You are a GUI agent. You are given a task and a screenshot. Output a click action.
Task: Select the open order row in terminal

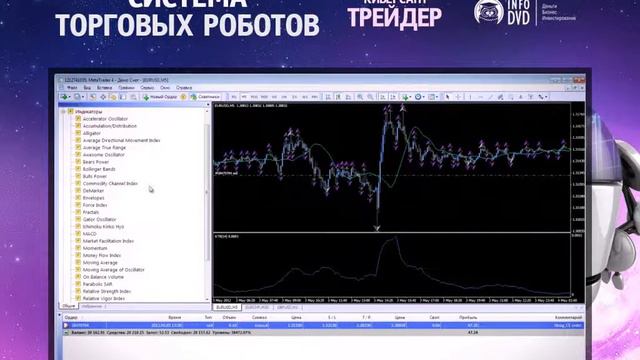(322, 325)
